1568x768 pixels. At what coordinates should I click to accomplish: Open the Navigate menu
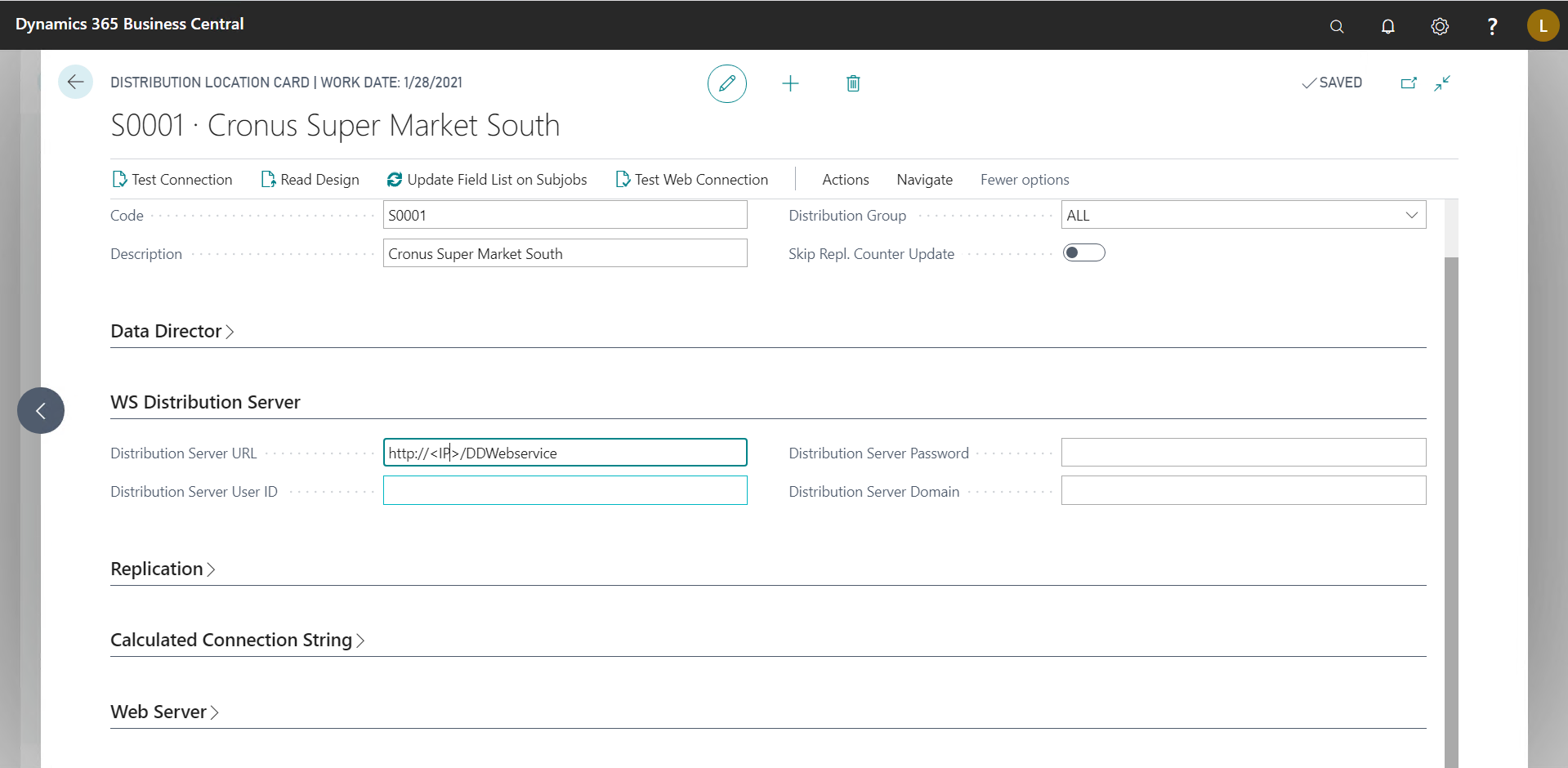coord(924,180)
